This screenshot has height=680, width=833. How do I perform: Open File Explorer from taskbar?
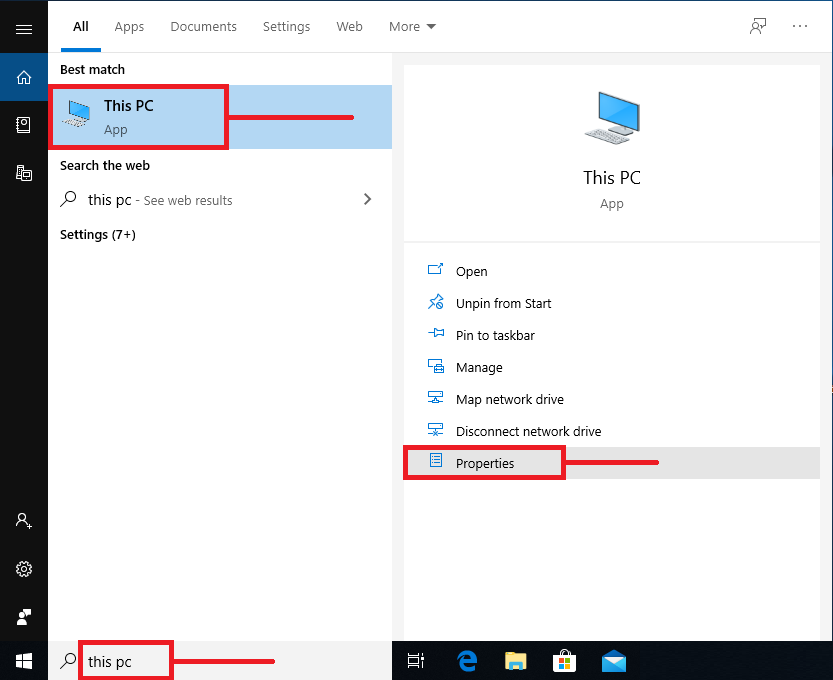tap(515, 661)
